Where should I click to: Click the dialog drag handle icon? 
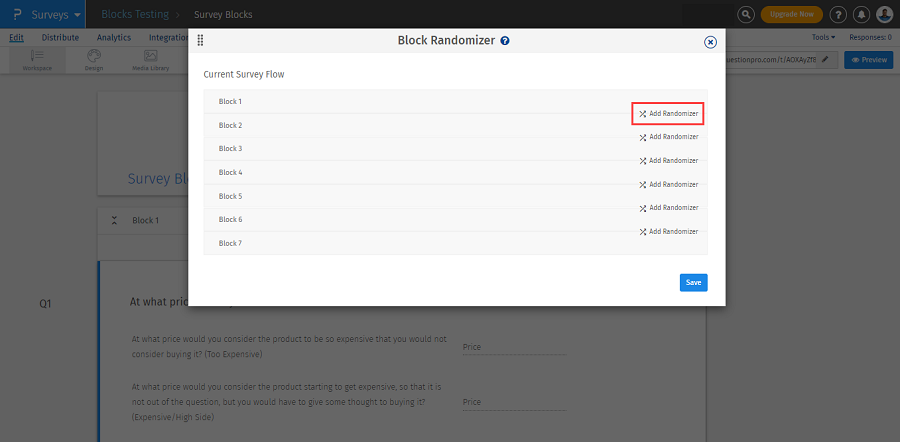(200, 41)
